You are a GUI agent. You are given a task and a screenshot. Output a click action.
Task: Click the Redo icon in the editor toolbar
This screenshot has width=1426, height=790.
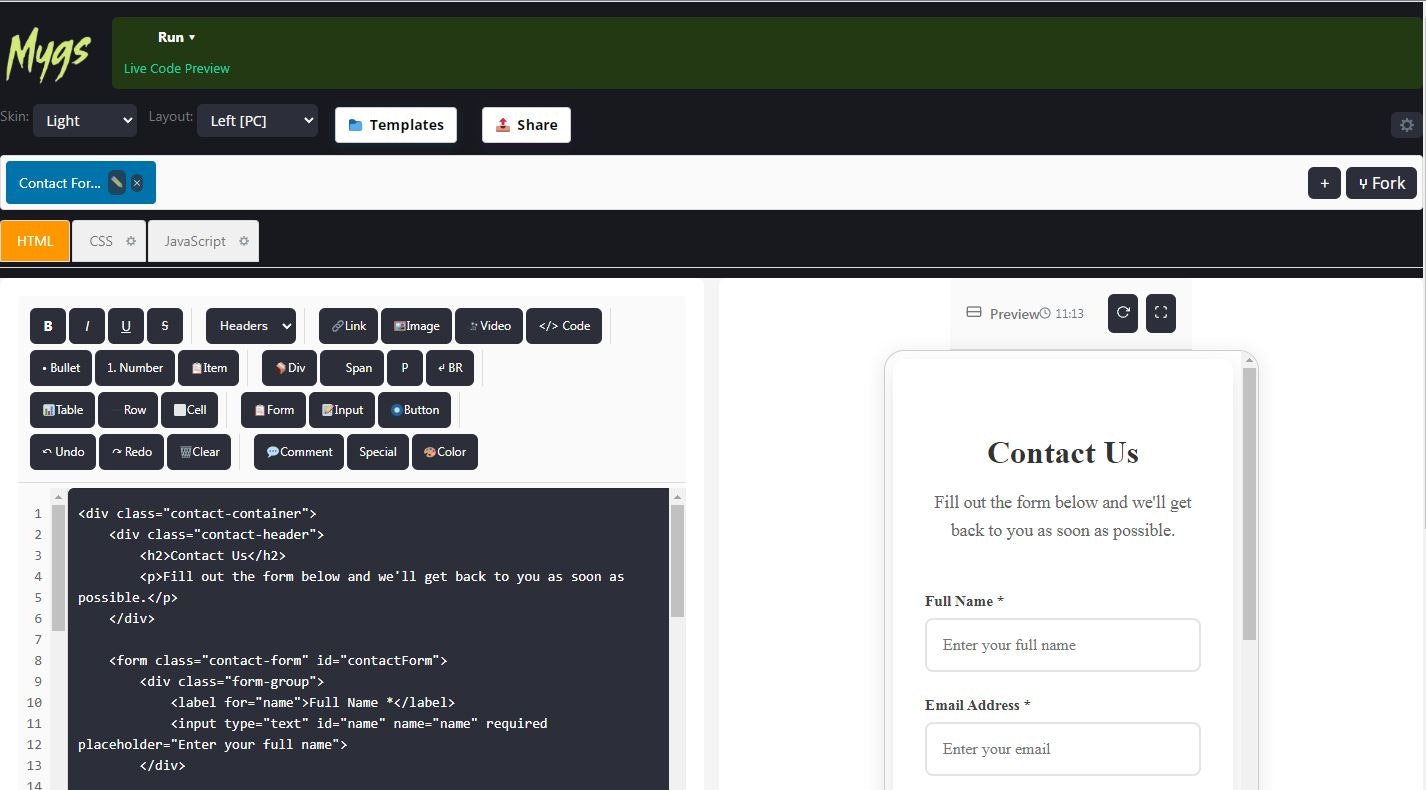click(x=131, y=451)
